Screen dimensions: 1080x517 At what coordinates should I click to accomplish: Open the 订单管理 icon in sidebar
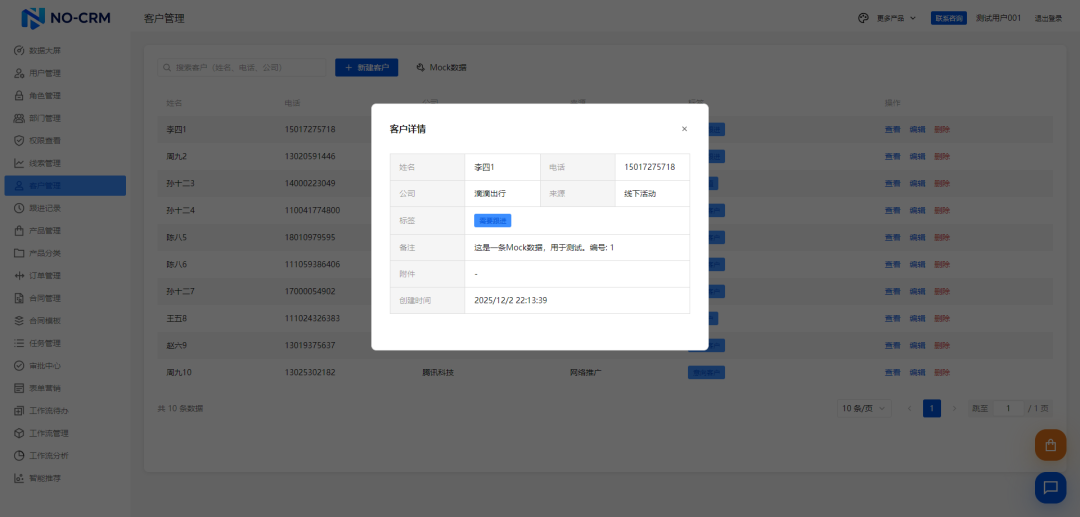(x=19, y=275)
